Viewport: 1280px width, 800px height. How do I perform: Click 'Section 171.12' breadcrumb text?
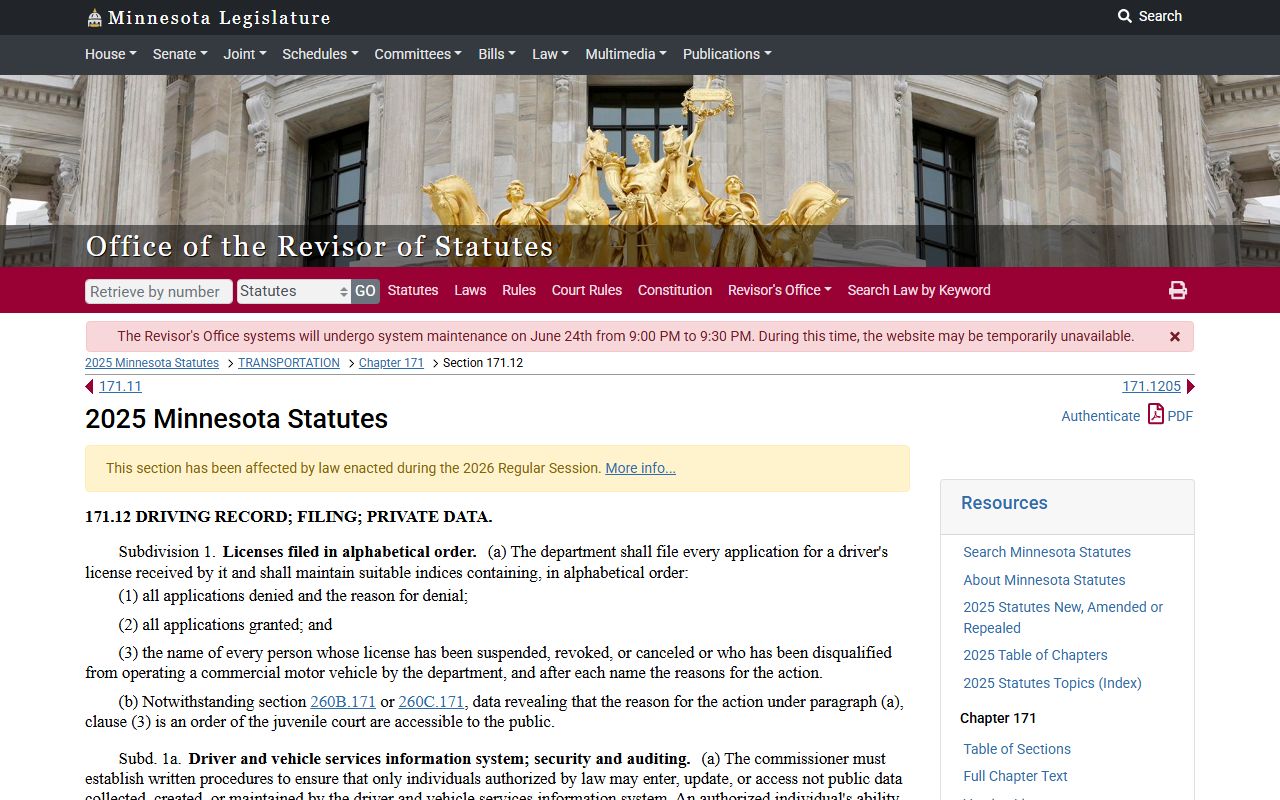click(x=483, y=363)
